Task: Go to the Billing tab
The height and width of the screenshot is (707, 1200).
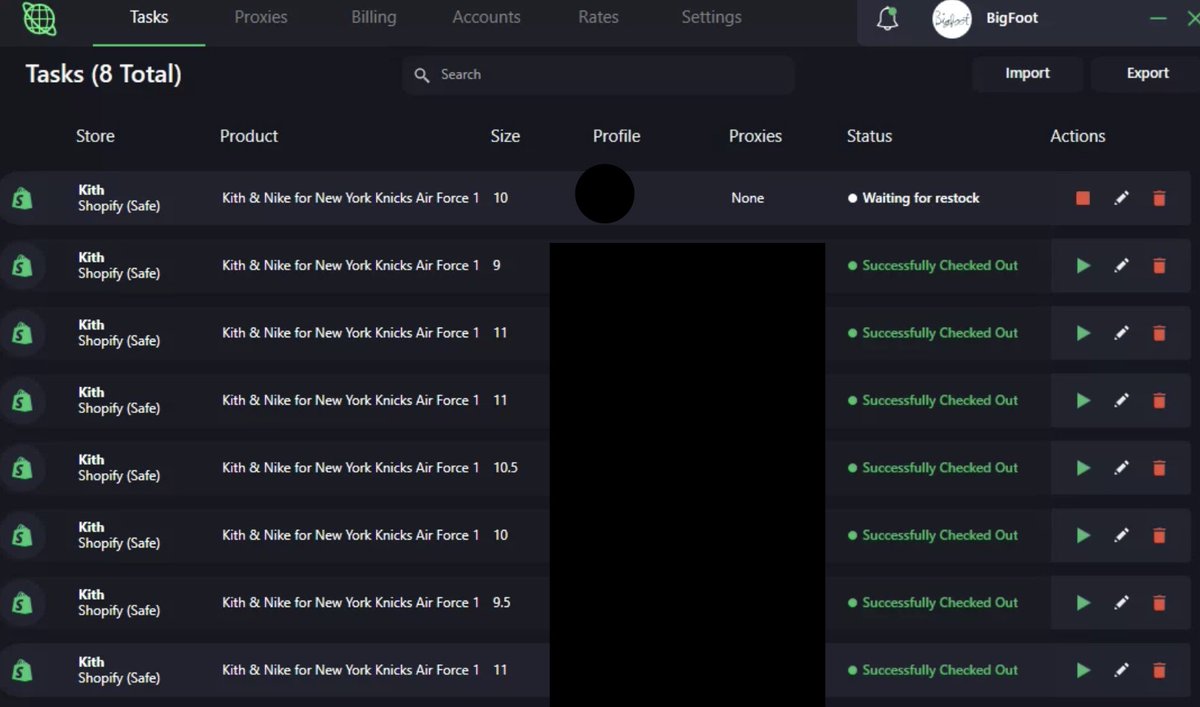Action: pos(374,17)
